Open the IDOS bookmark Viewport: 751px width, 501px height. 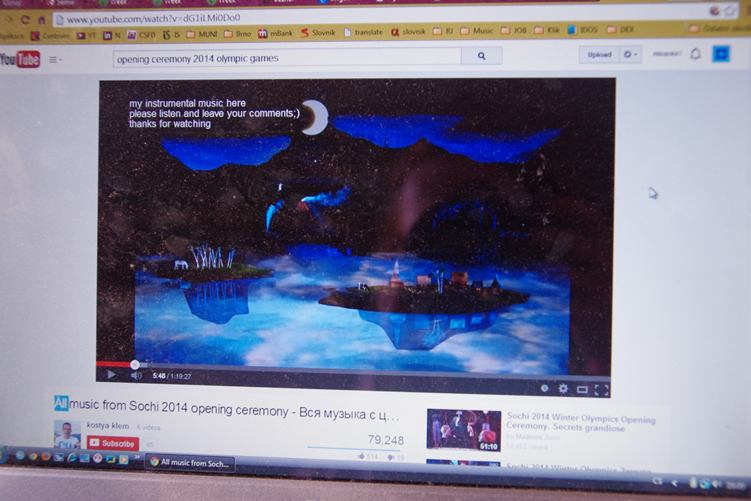(x=582, y=30)
